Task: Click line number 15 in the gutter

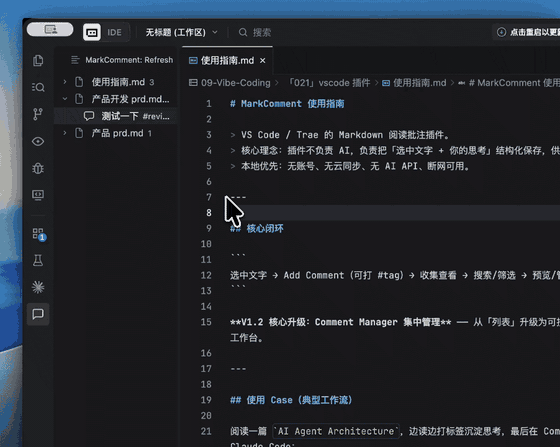Action: tap(206, 322)
